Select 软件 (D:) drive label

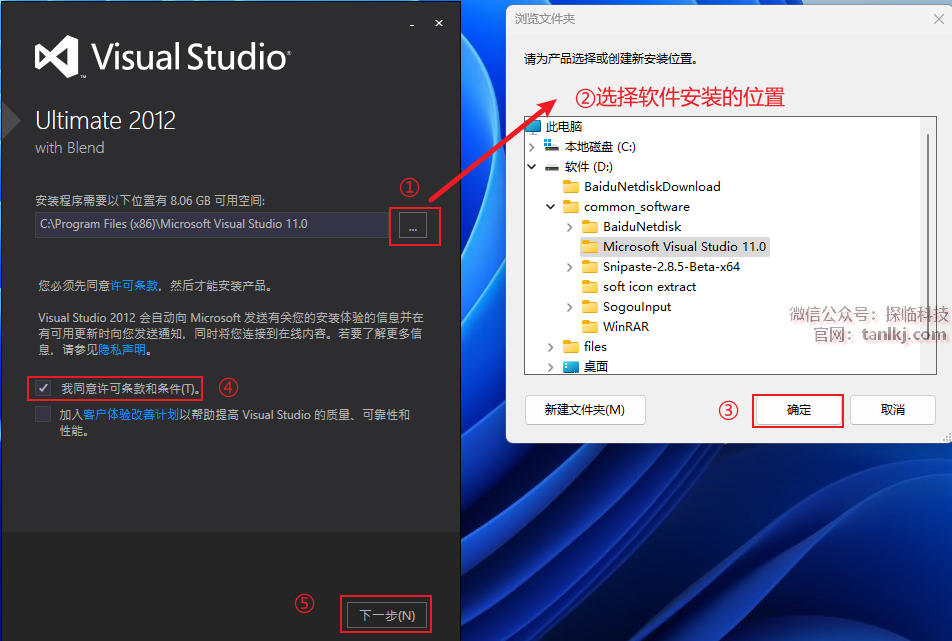(588, 167)
